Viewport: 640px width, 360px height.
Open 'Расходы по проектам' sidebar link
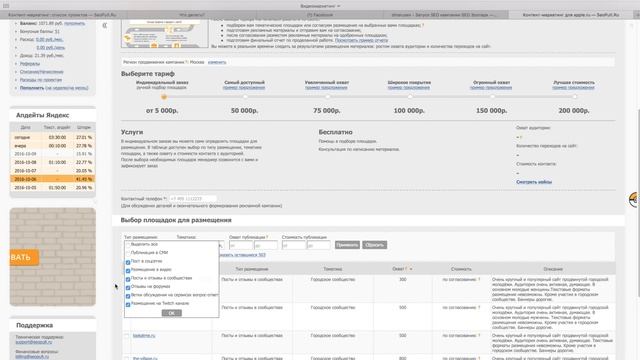41,80
